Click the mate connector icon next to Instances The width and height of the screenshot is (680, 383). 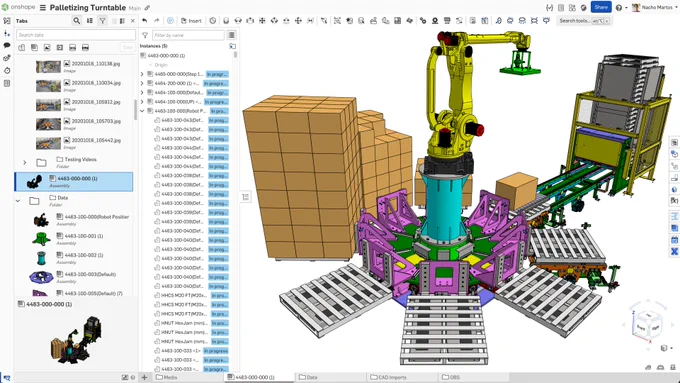click(x=232, y=46)
